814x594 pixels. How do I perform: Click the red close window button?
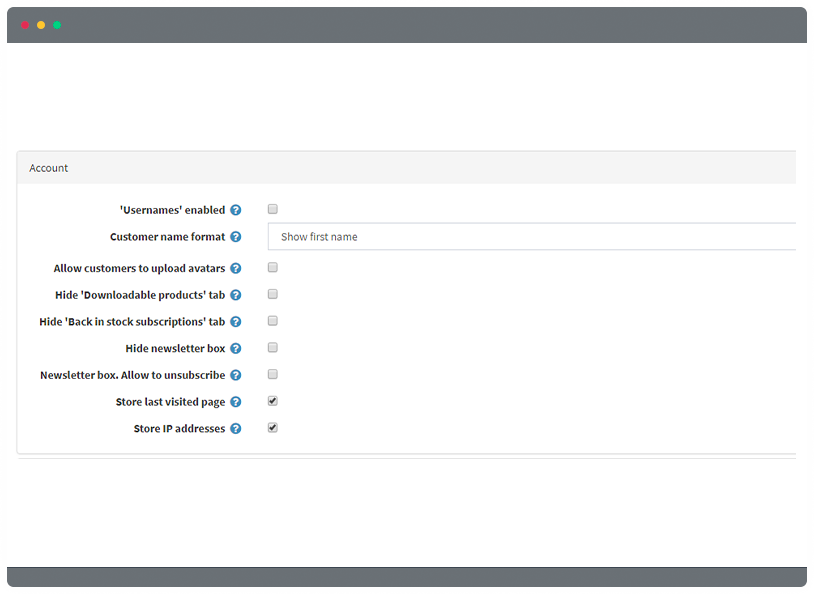[x=25, y=25]
